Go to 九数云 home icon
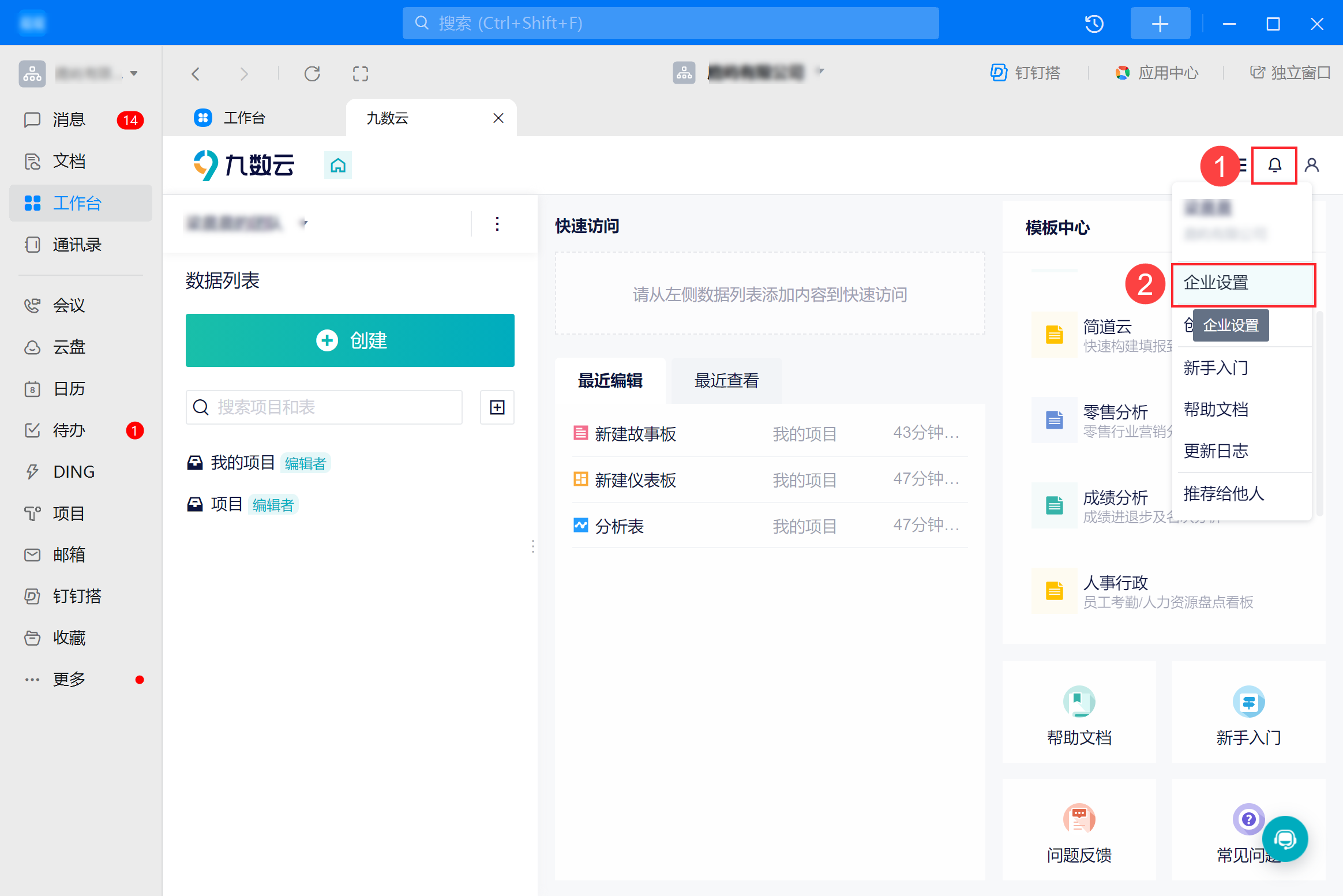This screenshot has width=1343, height=896. pos(338,166)
